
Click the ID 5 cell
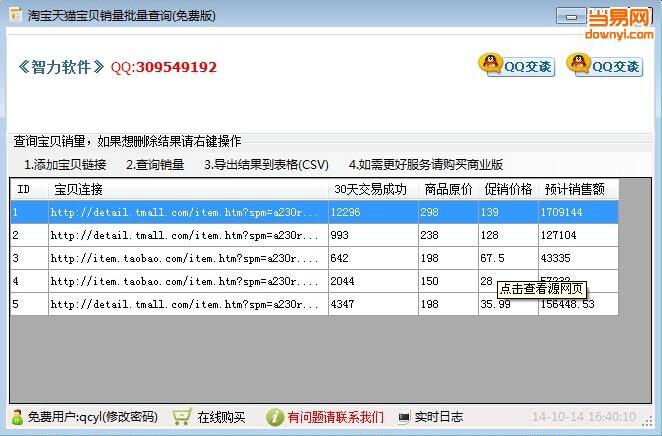point(30,304)
